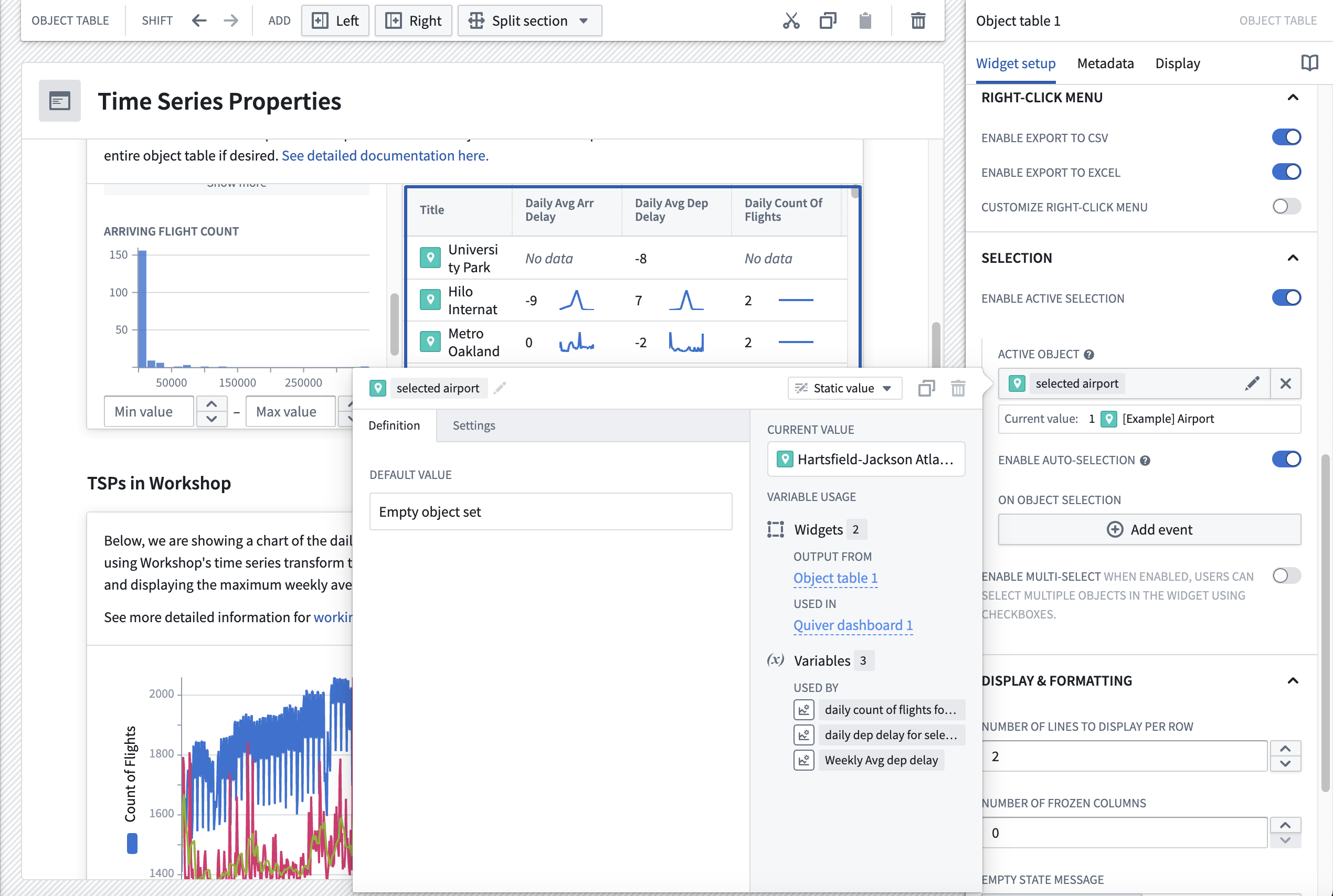Shift the object table left with the arrow
Image resolution: width=1333 pixels, height=896 pixels.
[x=199, y=20]
